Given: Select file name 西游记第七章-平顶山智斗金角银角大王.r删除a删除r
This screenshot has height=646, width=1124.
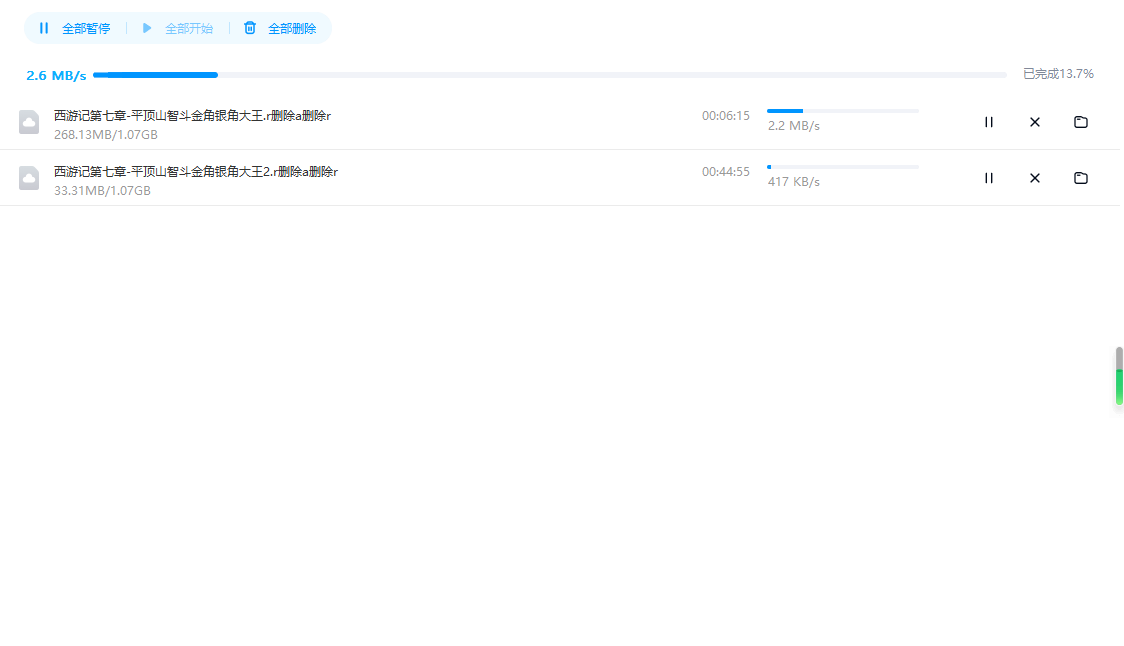Looking at the screenshot, I should (x=192, y=115).
